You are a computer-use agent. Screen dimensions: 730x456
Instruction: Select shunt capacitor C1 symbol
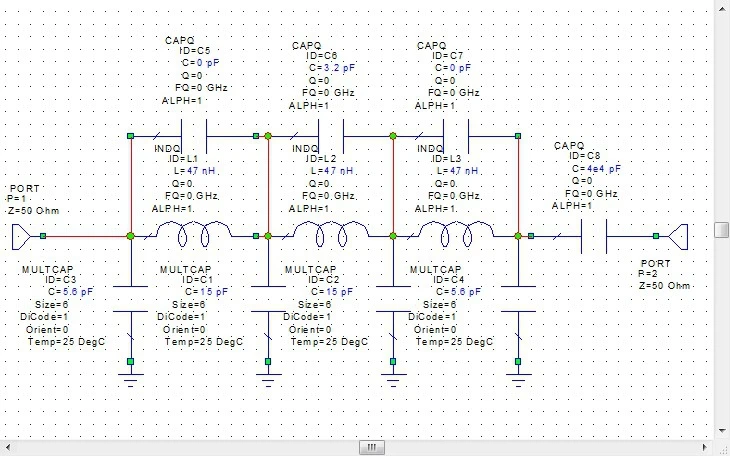point(268,299)
